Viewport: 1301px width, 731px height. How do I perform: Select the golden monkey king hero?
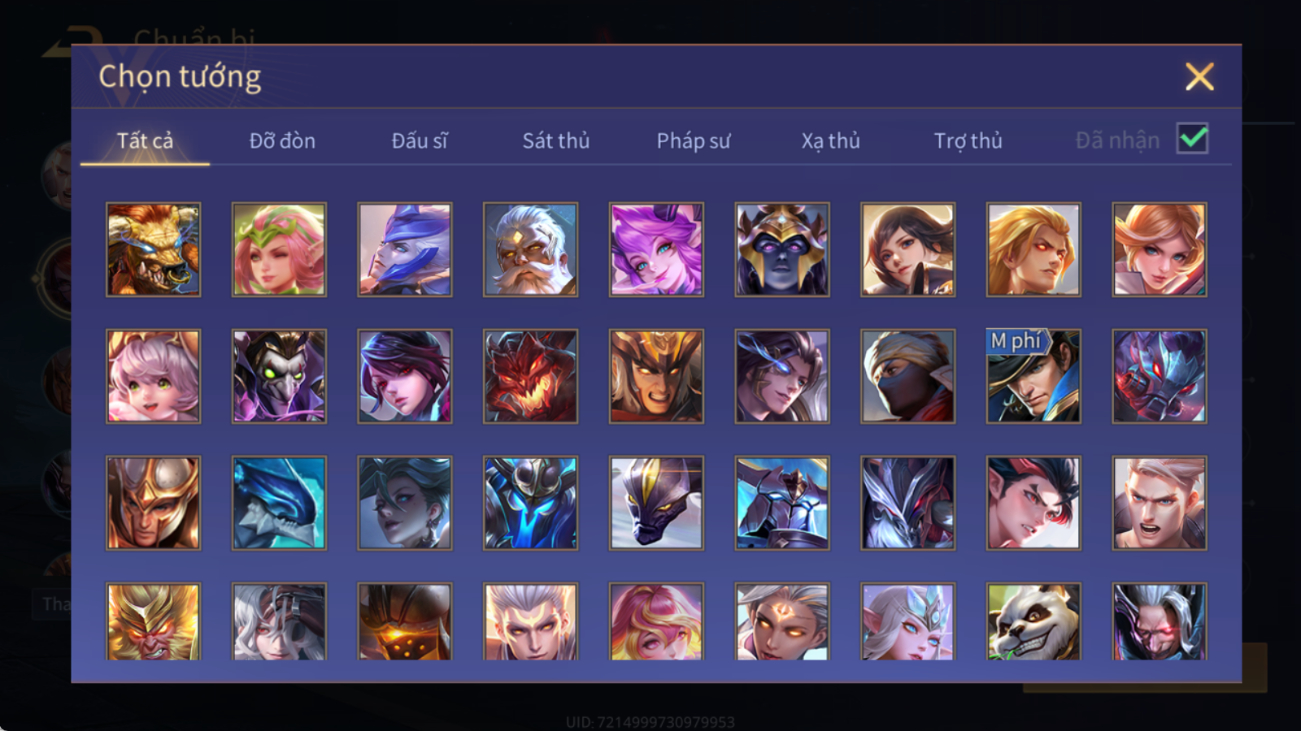(153, 621)
